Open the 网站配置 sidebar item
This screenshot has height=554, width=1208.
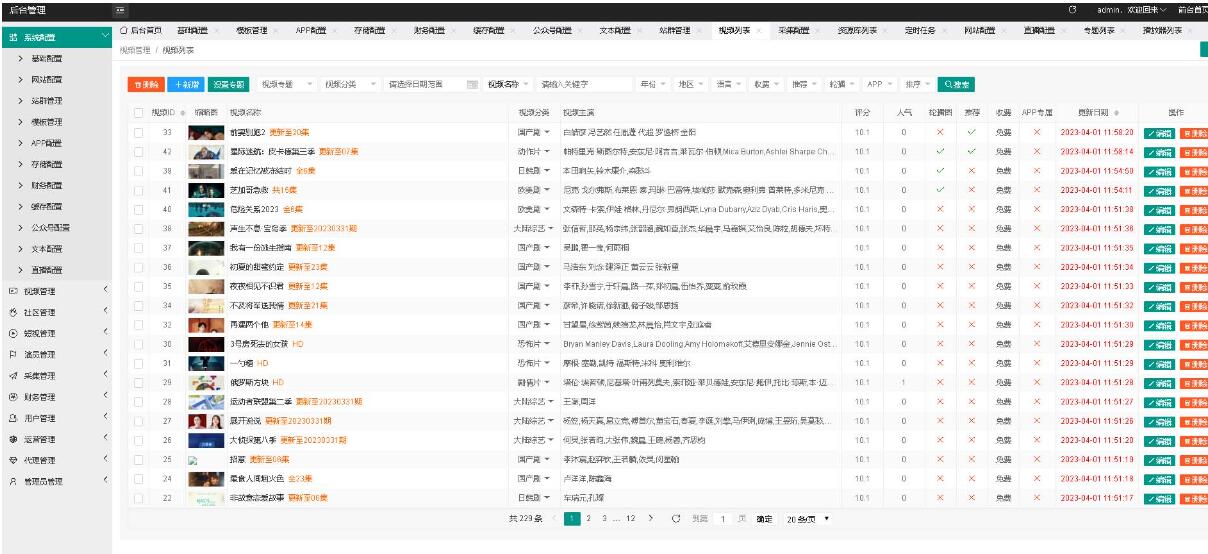[46, 79]
